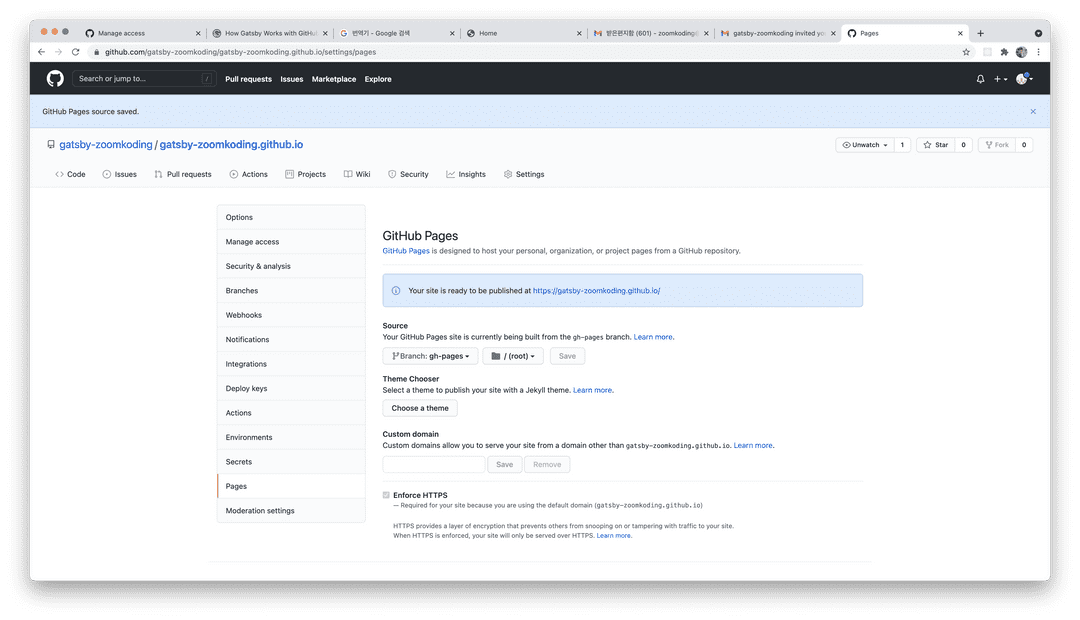This screenshot has width=1080, height=620.
Task: Switch to How Gatsby Works browser tab
Action: coord(270,33)
